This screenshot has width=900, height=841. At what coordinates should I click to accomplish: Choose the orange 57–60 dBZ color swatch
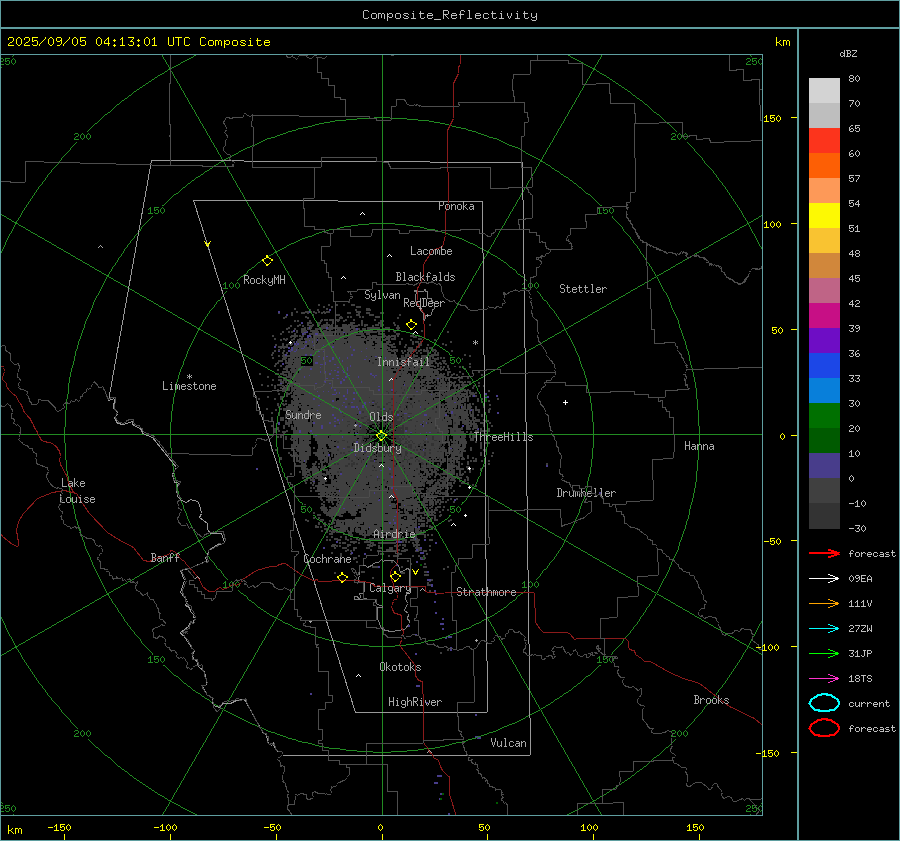824,166
